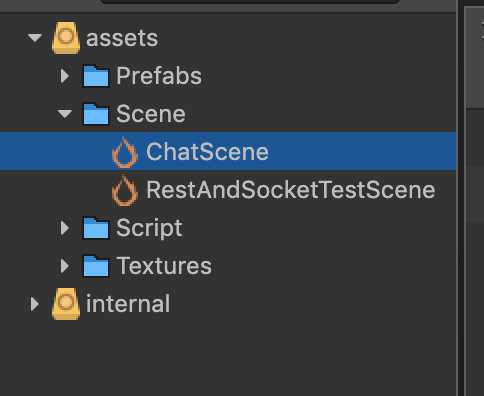
Task: Expand the Prefabs folder arrow
Action: (x=65, y=76)
